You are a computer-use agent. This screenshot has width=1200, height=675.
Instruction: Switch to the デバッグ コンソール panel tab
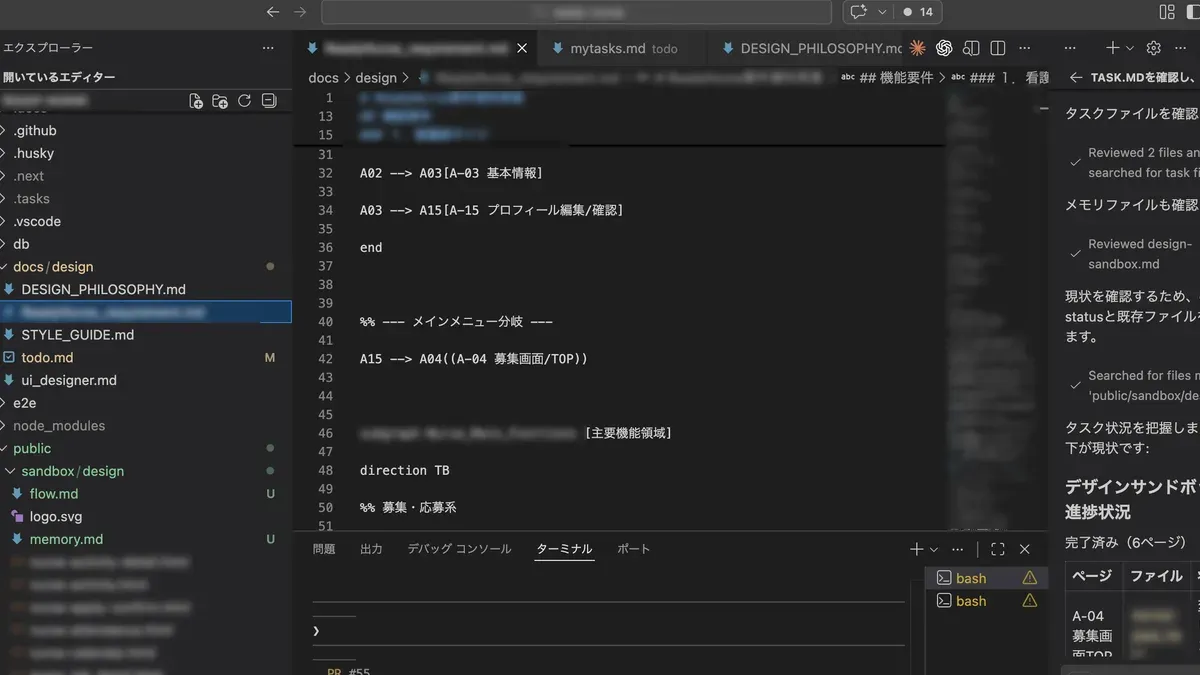point(459,549)
